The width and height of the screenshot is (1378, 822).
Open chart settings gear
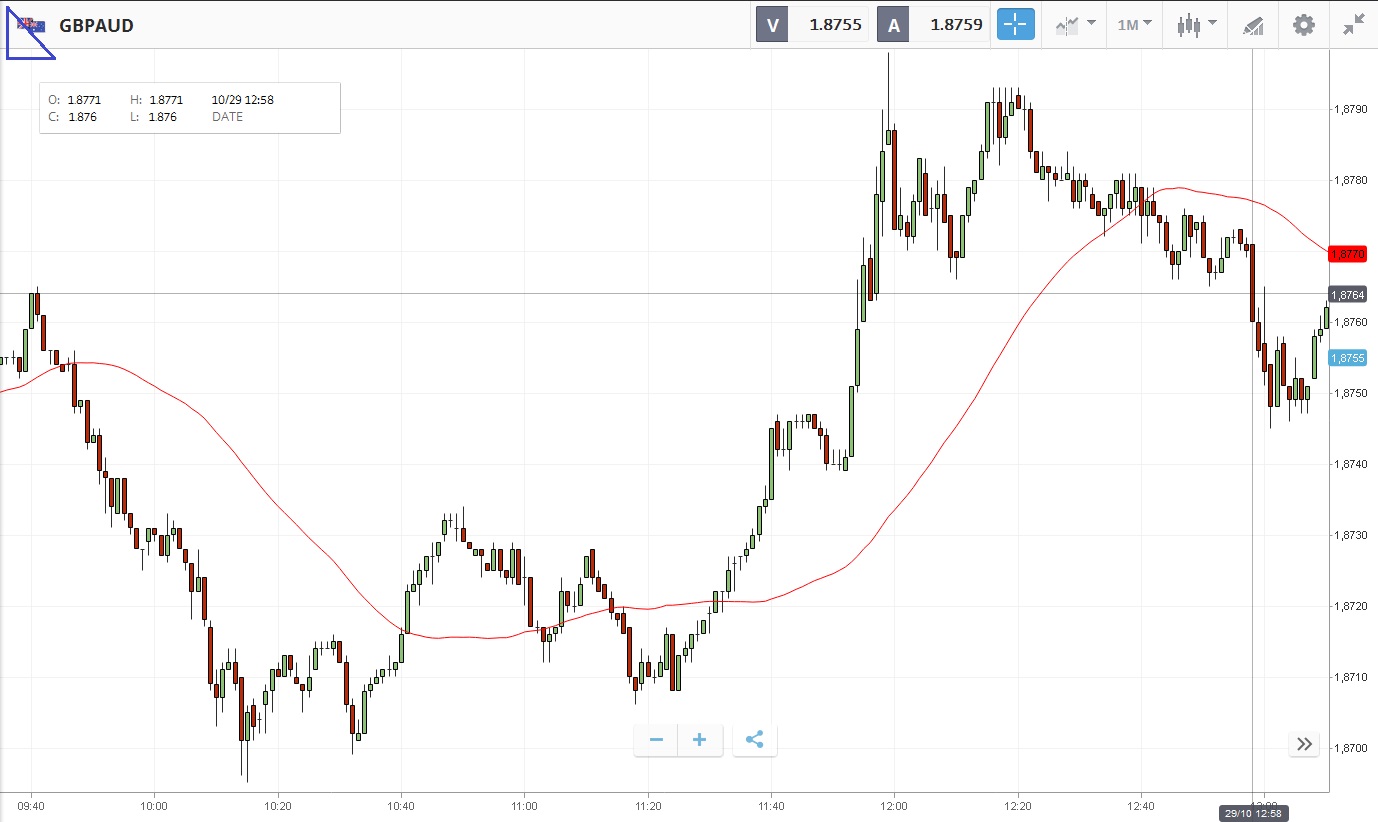pos(1304,25)
